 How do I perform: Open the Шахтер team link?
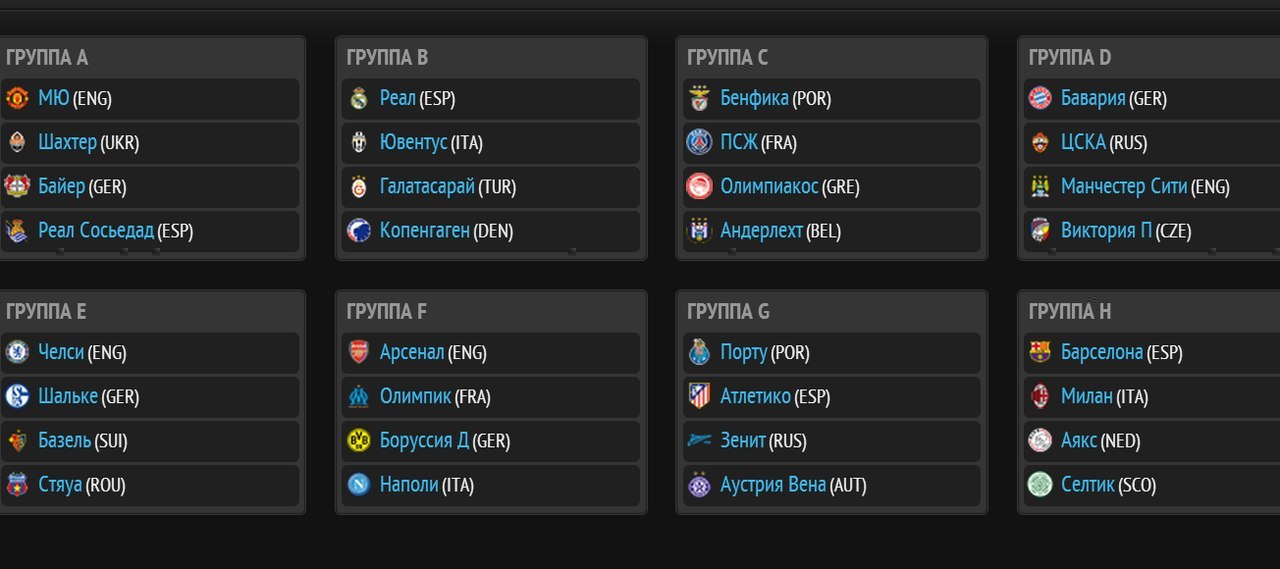(67, 142)
